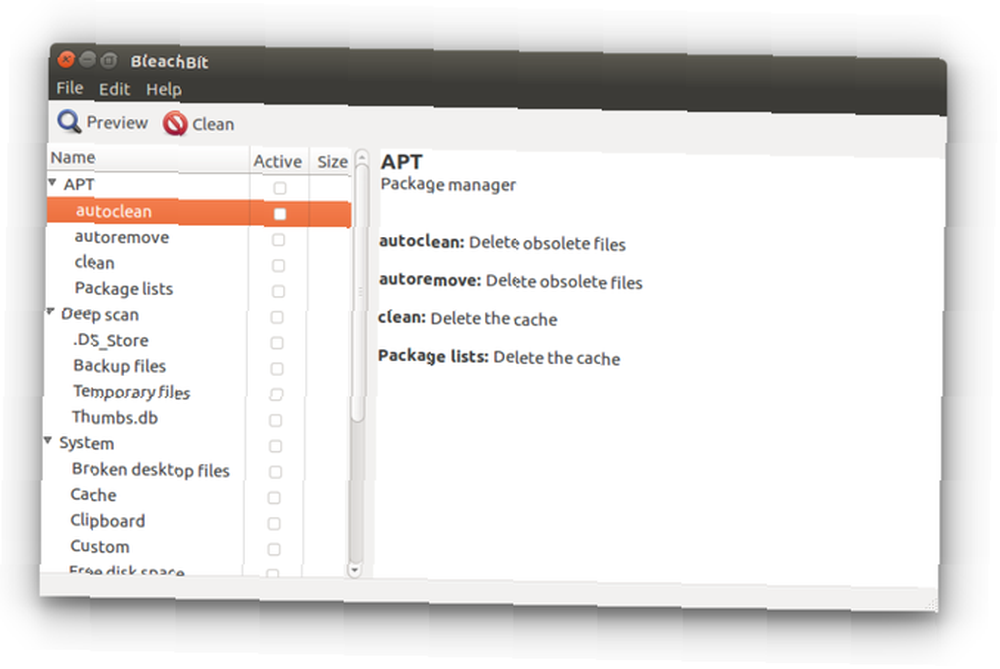Click 'autoclean: Delete obsolete files' text
Image resolution: width=1000 pixels, height=669 pixels.
503,243
